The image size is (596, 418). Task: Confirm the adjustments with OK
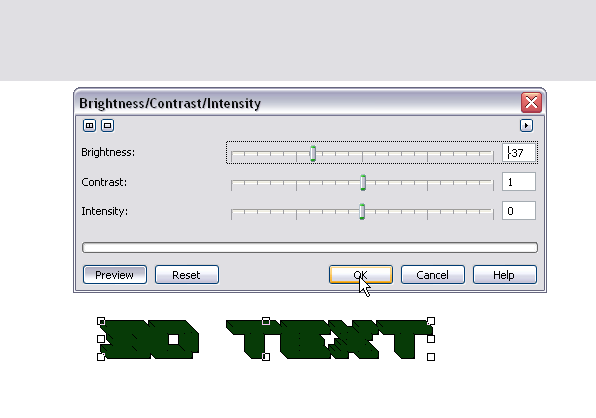361,275
